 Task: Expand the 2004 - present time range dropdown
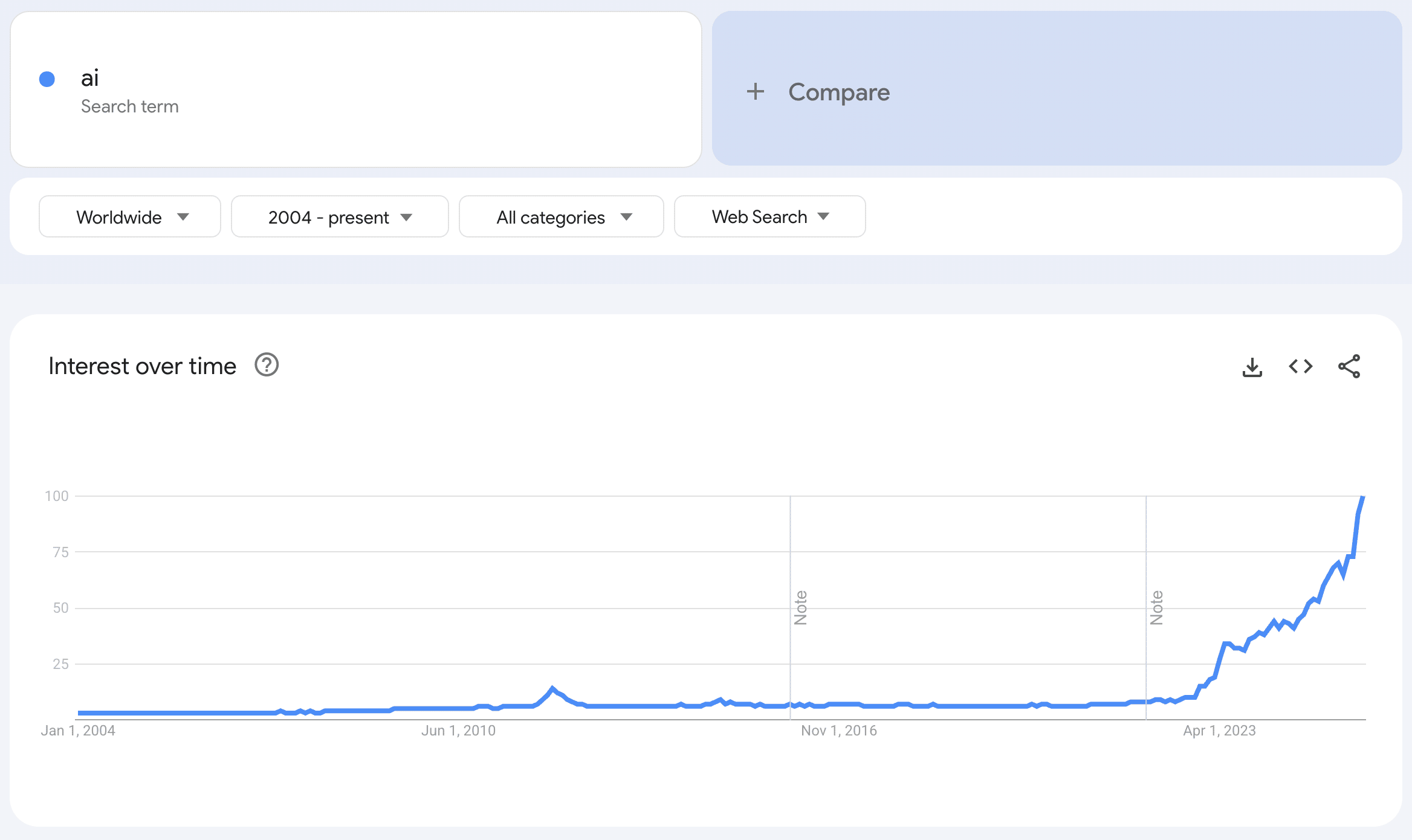340,217
